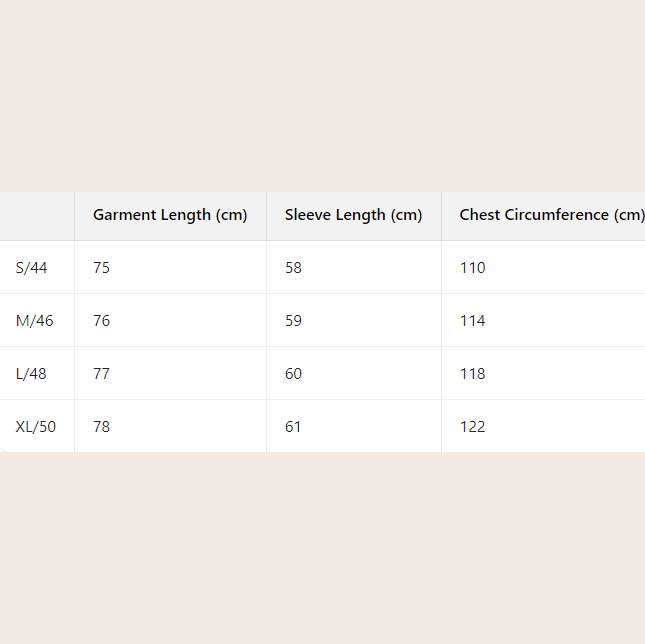Screen dimensions: 645x644
Task: Click the empty top-left header cell
Action: point(37,216)
